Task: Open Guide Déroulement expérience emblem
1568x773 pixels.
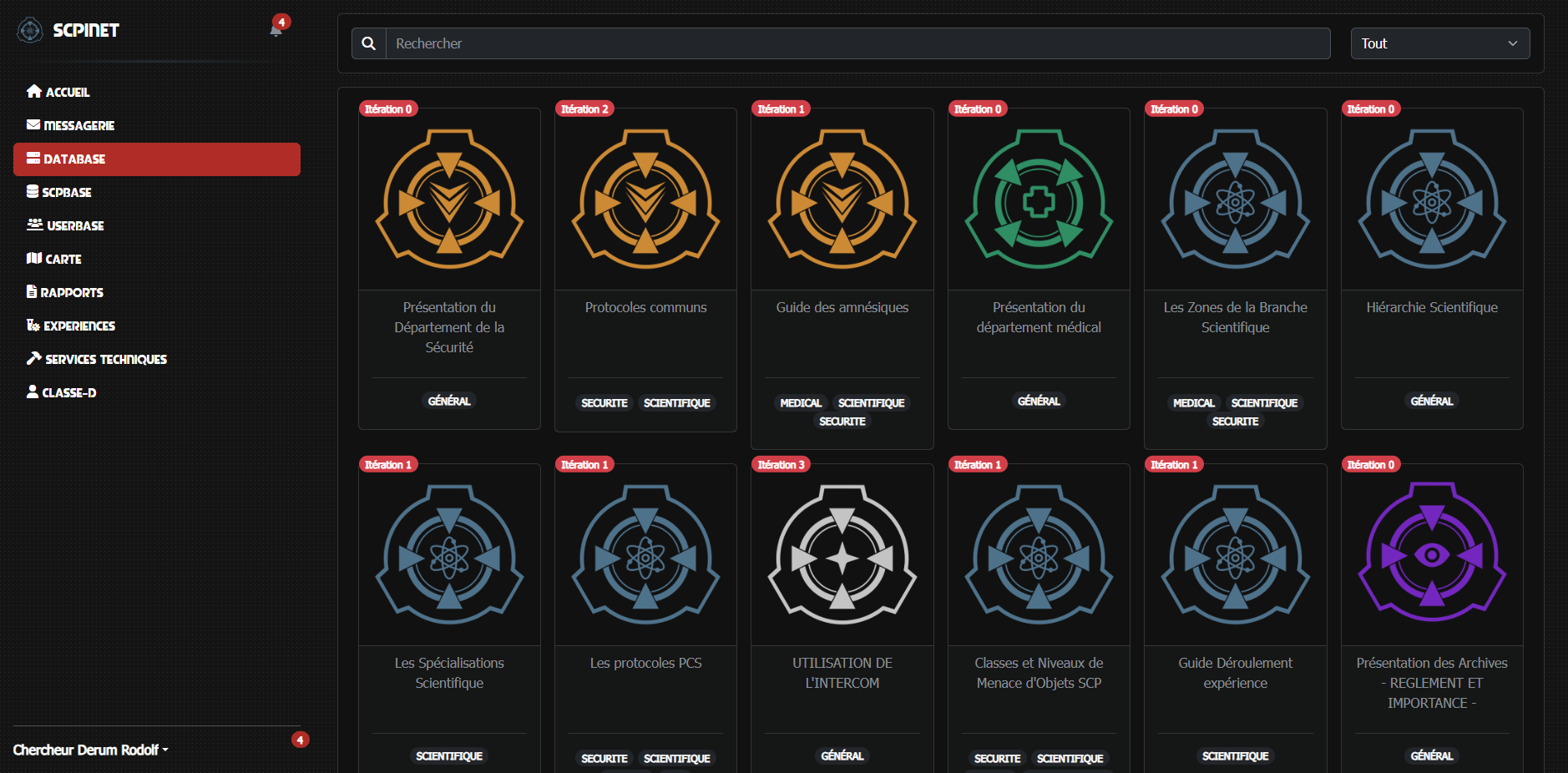Action: [1236, 554]
